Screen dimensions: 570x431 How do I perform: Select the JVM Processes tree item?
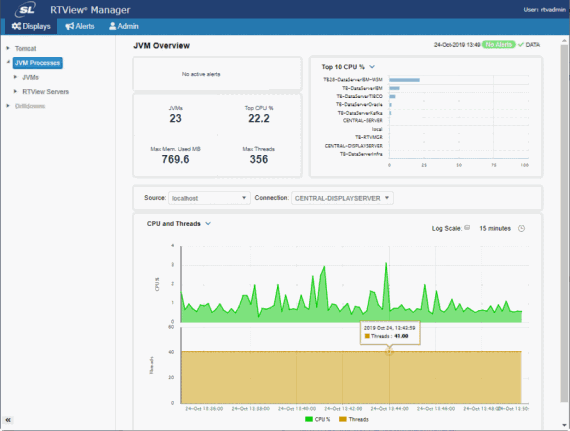(x=37, y=63)
